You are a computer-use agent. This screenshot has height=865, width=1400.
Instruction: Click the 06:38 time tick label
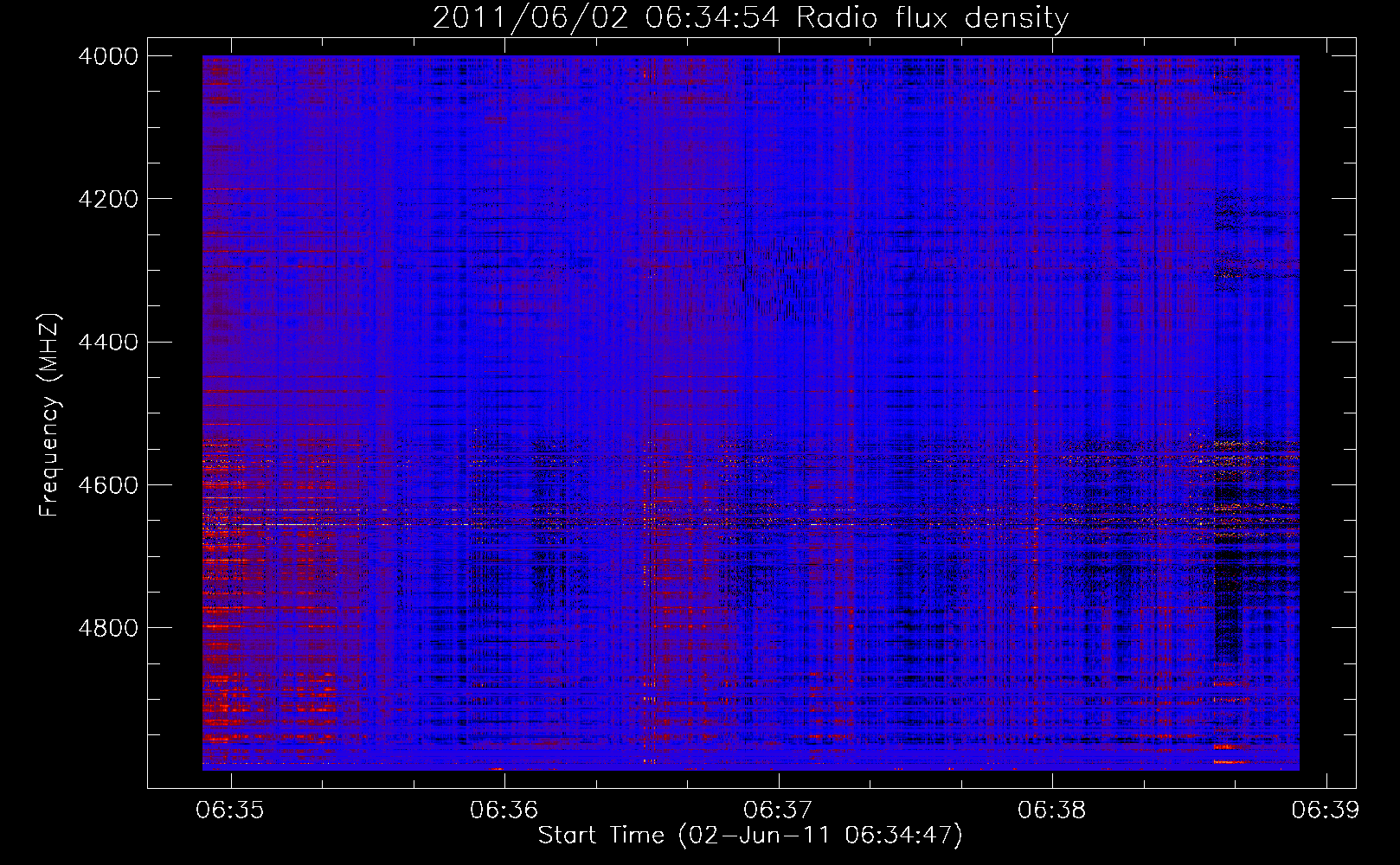click(x=1051, y=811)
